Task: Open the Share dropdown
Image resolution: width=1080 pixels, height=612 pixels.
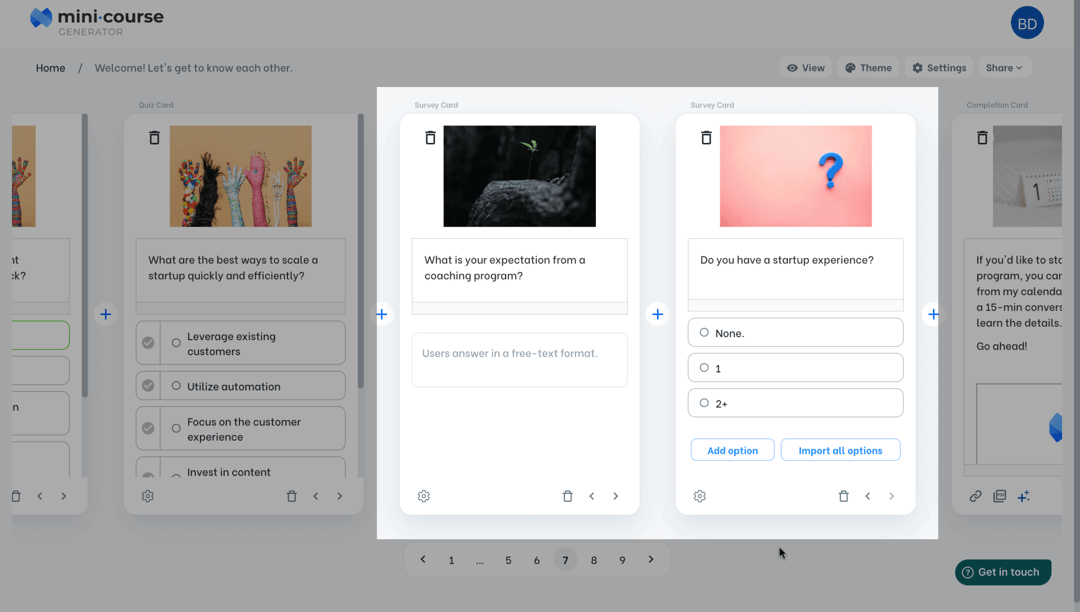Action: coord(1004,67)
